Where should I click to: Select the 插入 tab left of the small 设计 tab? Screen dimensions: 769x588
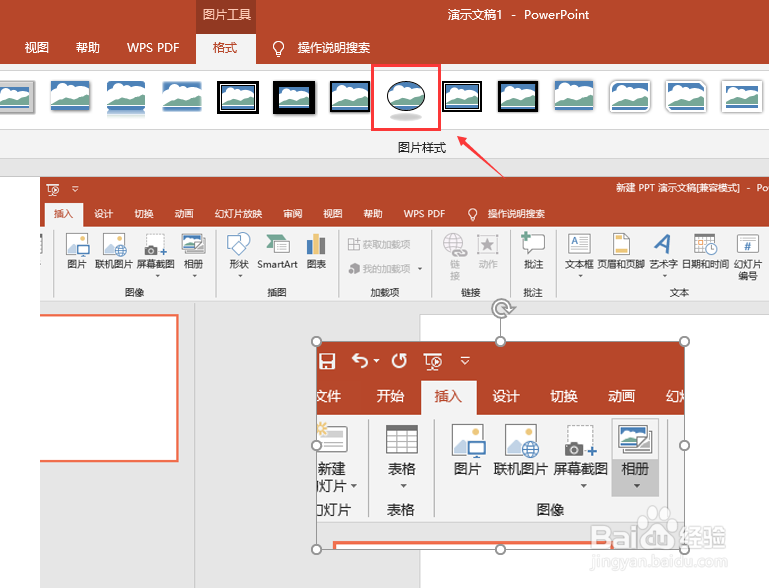(x=63, y=214)
